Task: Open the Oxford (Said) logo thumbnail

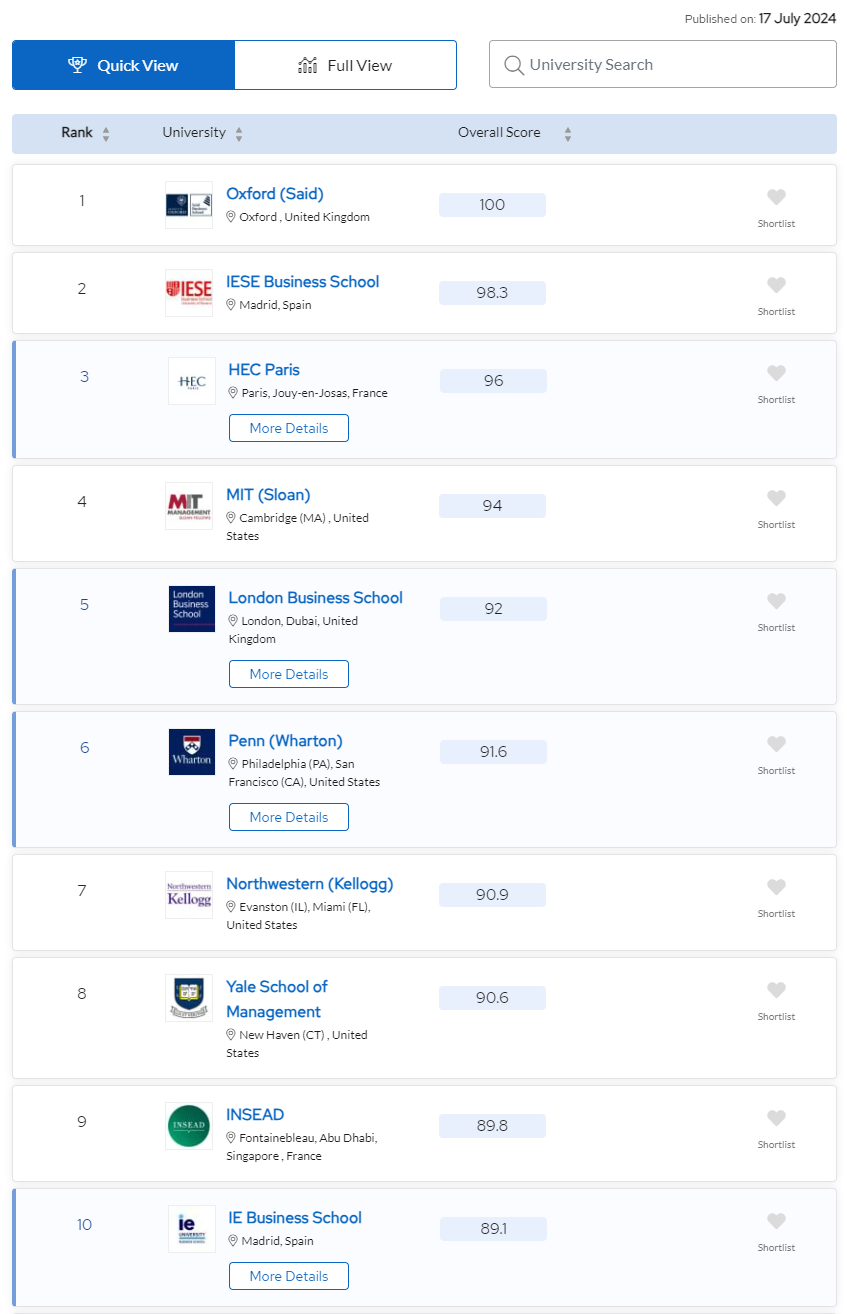Action: tap(189, 205)
